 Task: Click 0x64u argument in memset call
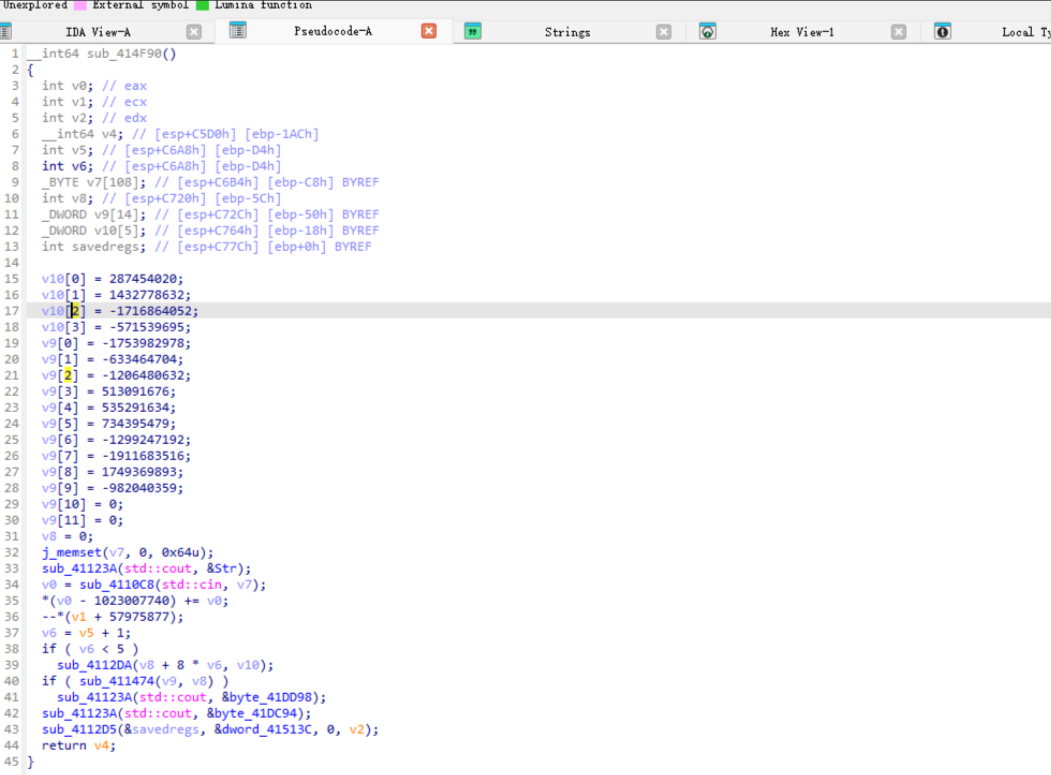tap(180, 552)
